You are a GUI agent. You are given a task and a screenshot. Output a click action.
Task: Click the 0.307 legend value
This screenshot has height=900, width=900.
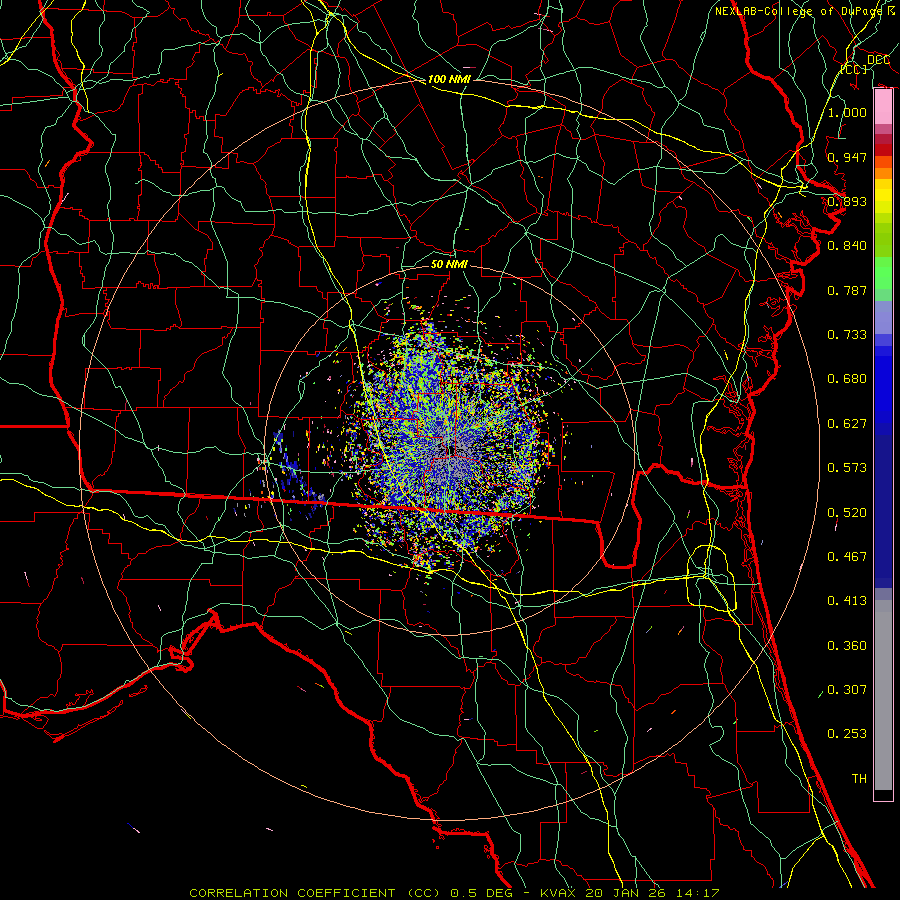847,690
